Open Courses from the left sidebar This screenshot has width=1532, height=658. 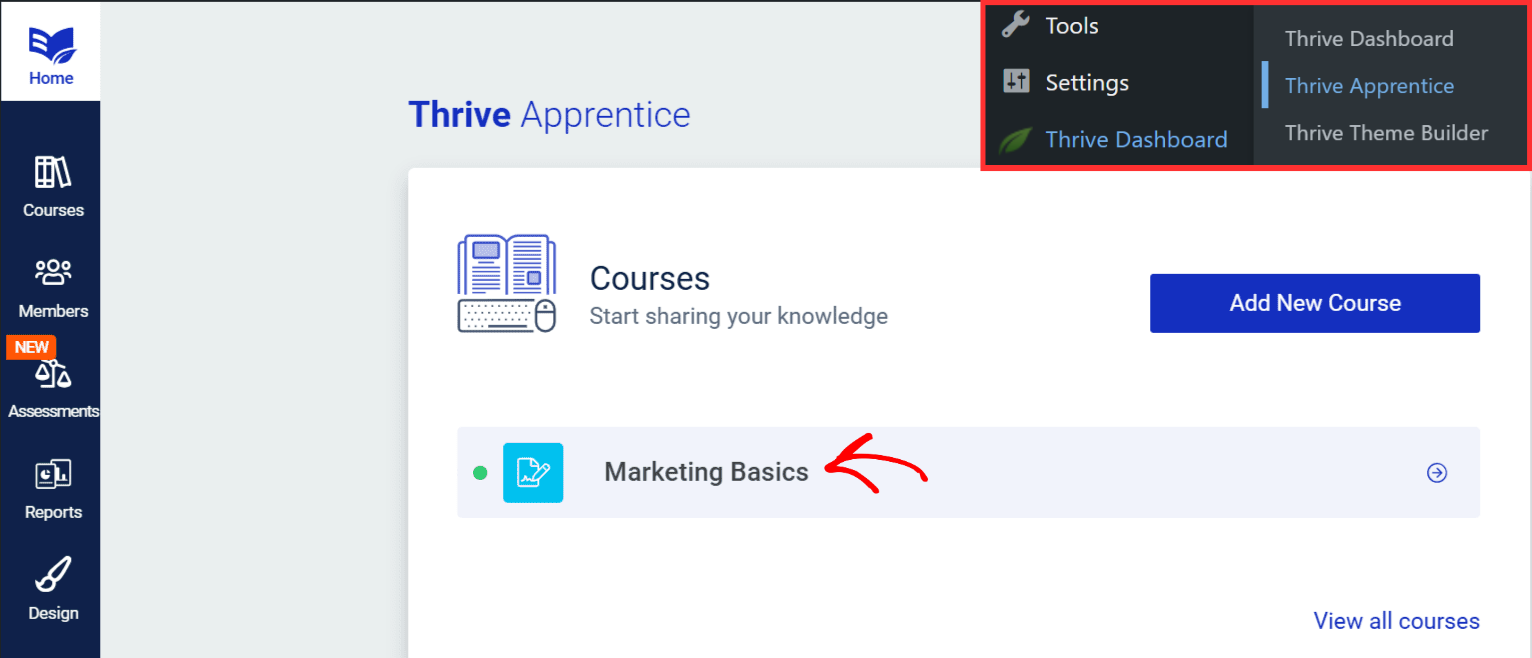pyautogui.click(x=53, y=187)
